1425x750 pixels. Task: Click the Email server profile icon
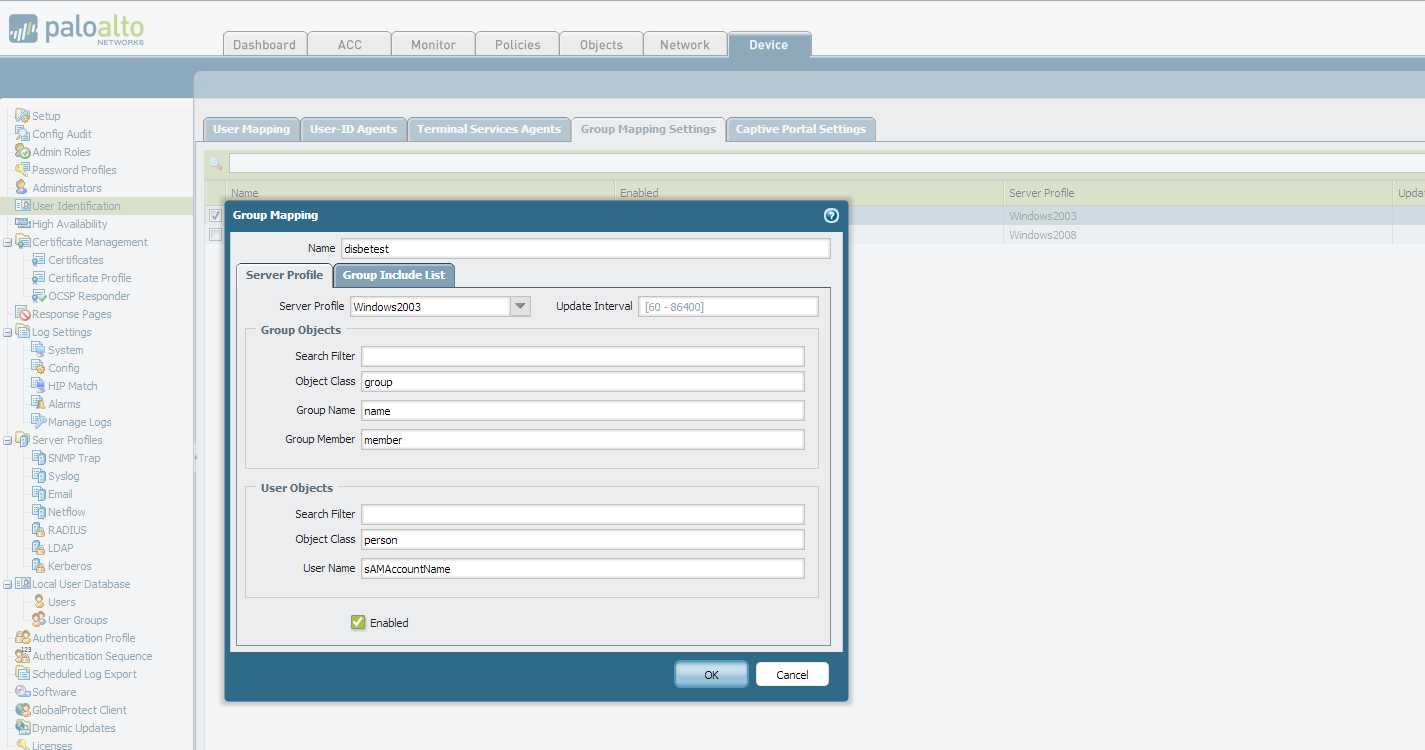click(39, 494)
